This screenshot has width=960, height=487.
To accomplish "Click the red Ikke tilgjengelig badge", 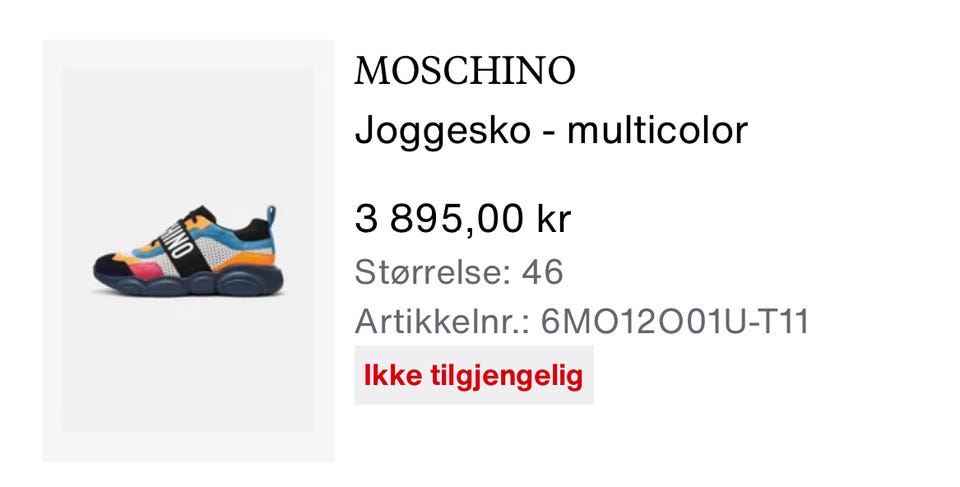I will pos(474,375).
